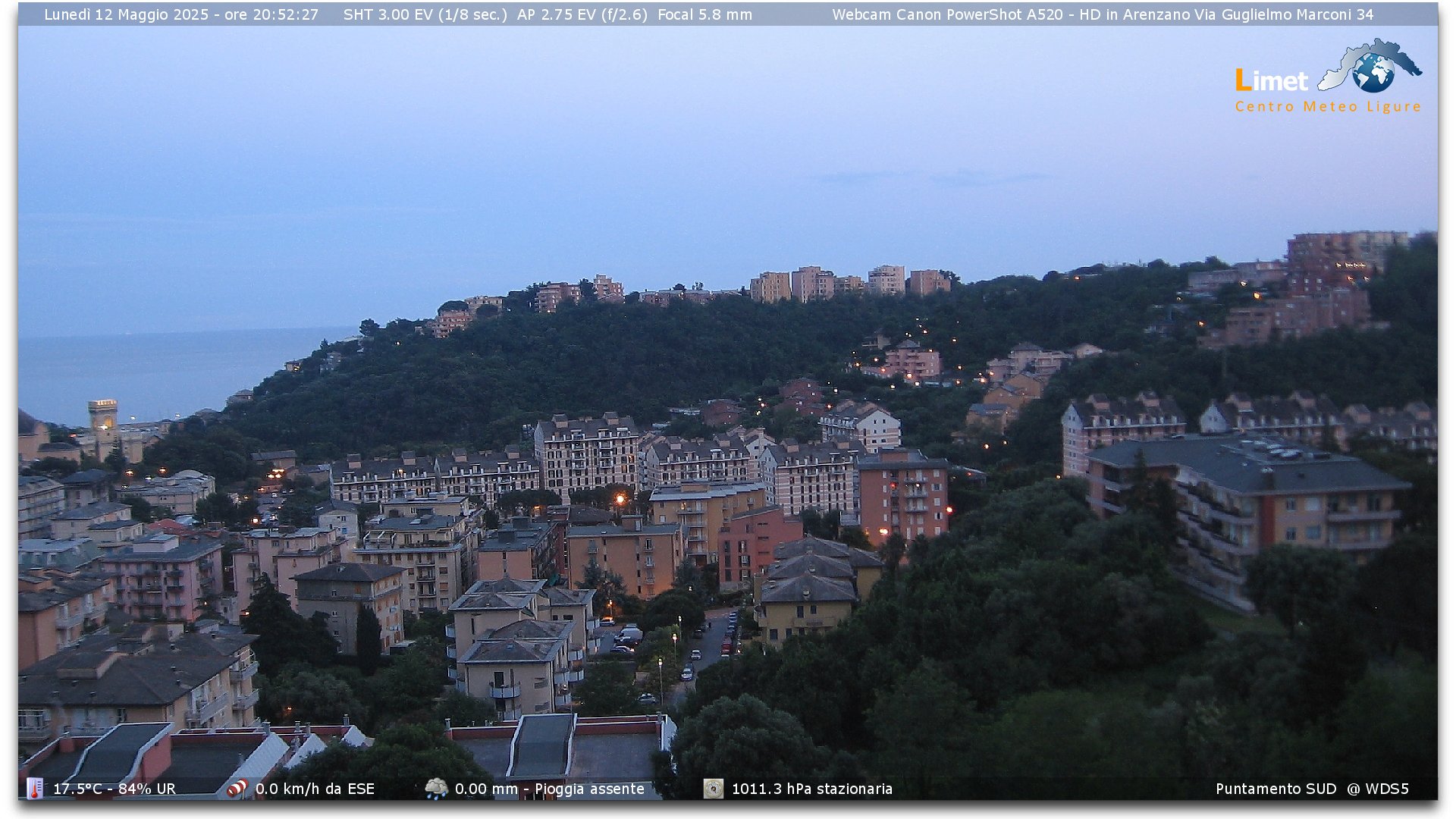Image resolution: width=1456 pixels, height=819 pixels.
Task: Click the pressure reading '1011.3 hPa stazionaria'
Action: (811, 789)
